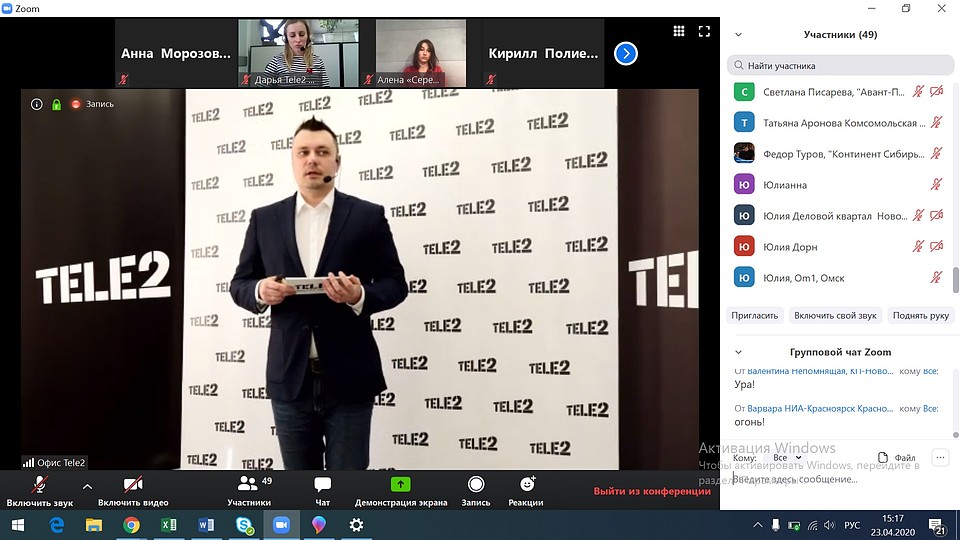The image size is (960, 540).
Task: Click the chat message input field
Action: pyautogui.click(x=839, y=479)
